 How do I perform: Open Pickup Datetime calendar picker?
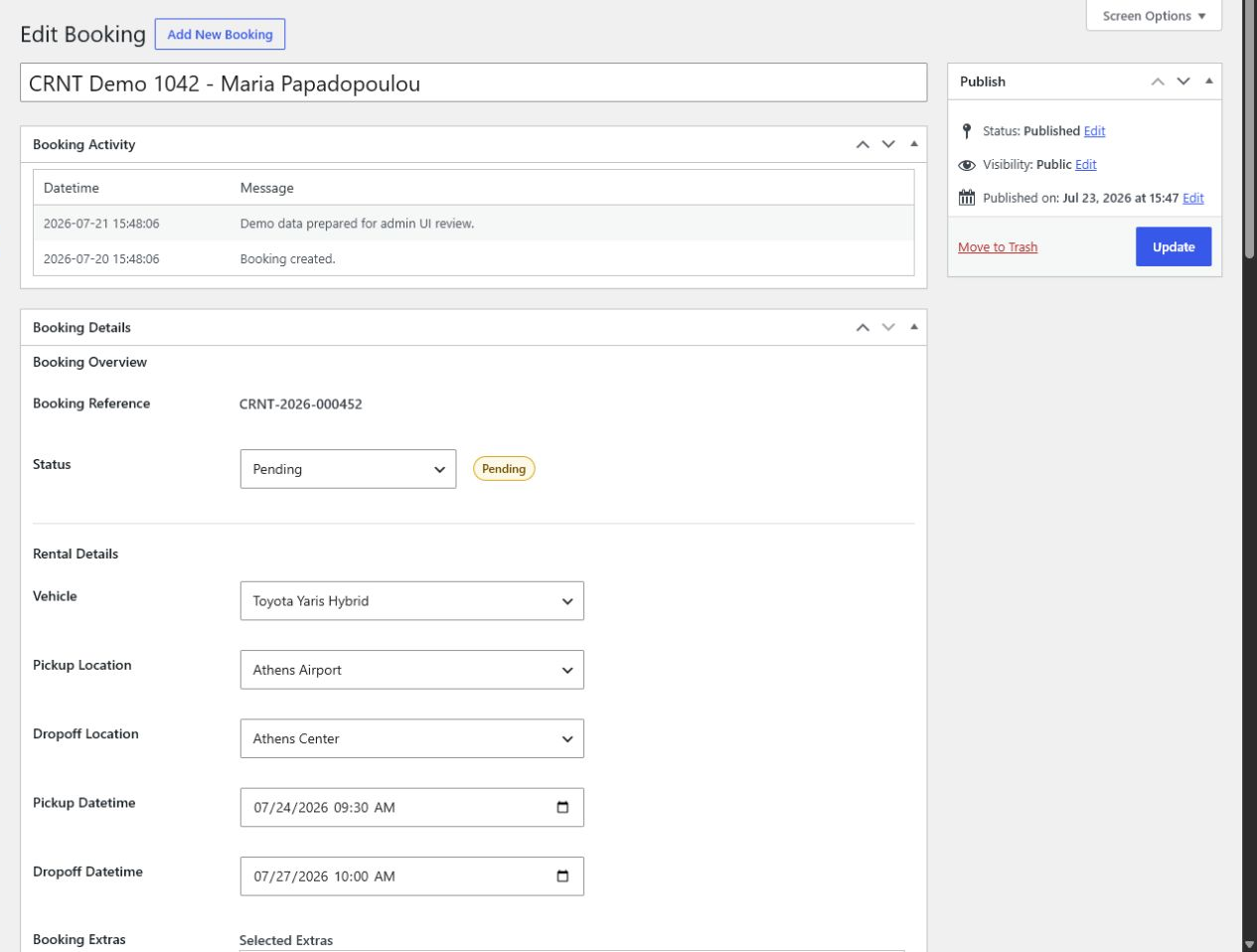[x=562, y=807]
